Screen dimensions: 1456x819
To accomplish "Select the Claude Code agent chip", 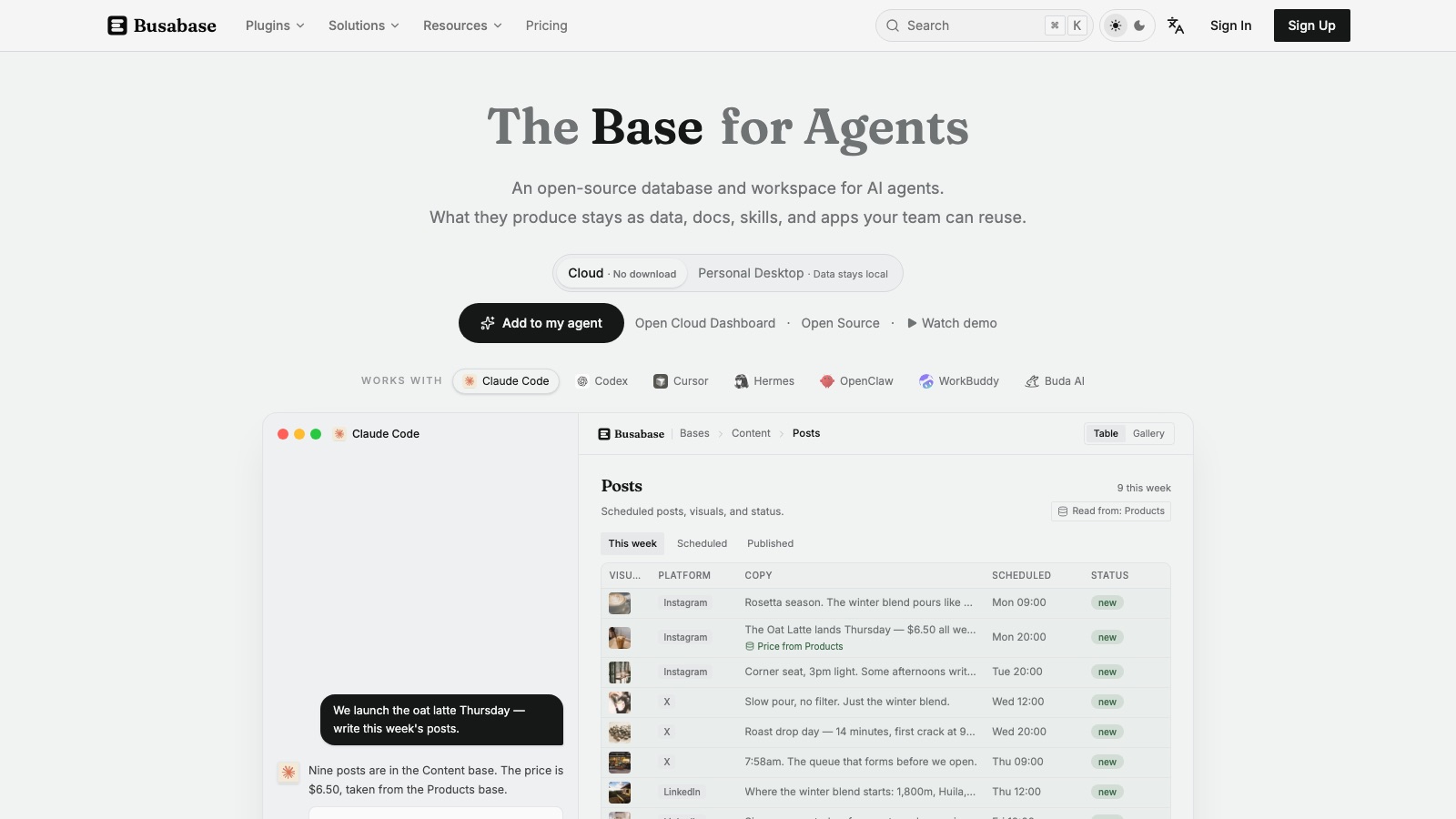I will click(x=506, y=381).
